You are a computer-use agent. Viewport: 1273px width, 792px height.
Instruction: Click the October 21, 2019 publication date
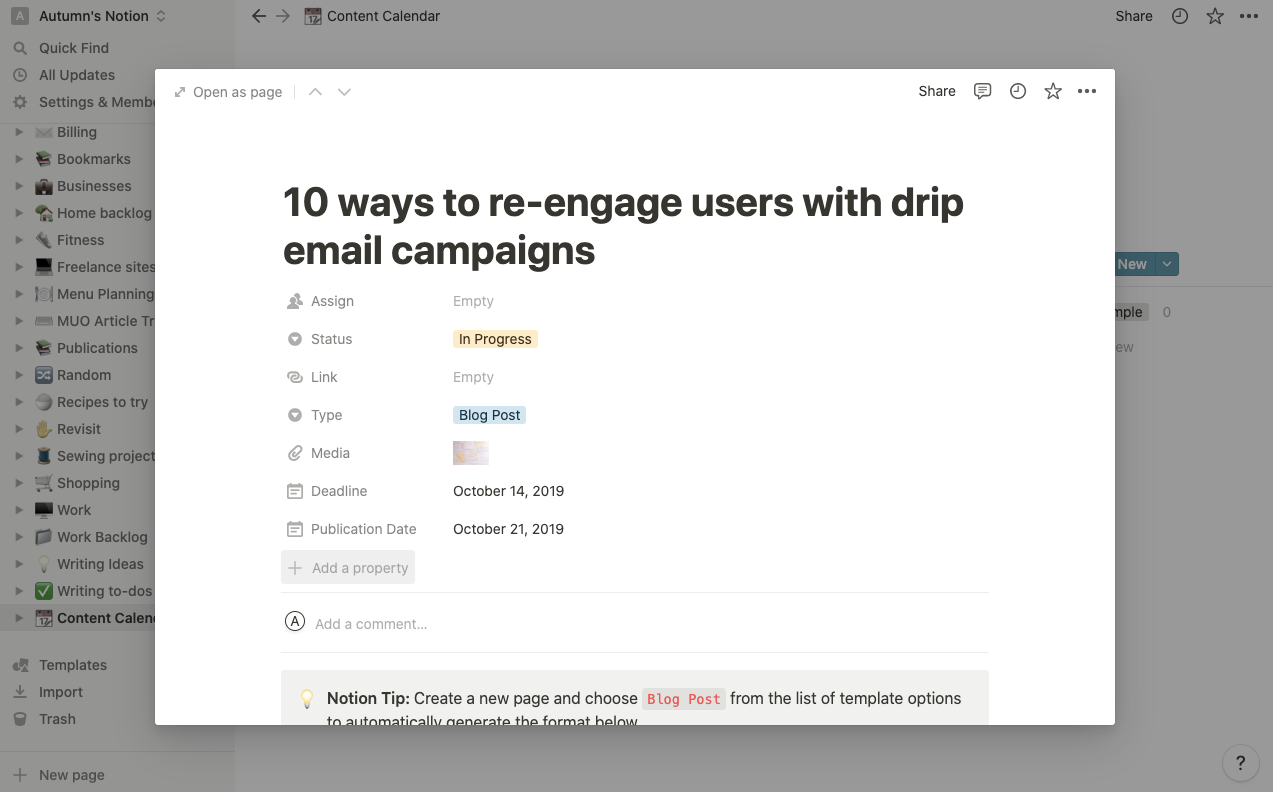pos(508,529)
